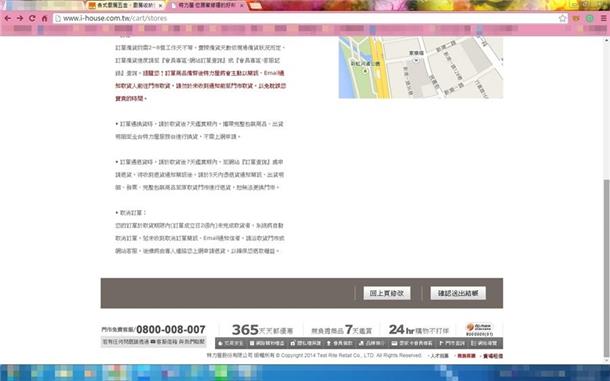Select the first orange-icon browser tab
Viewport: 610px width, 381px height.
(124, 5)
